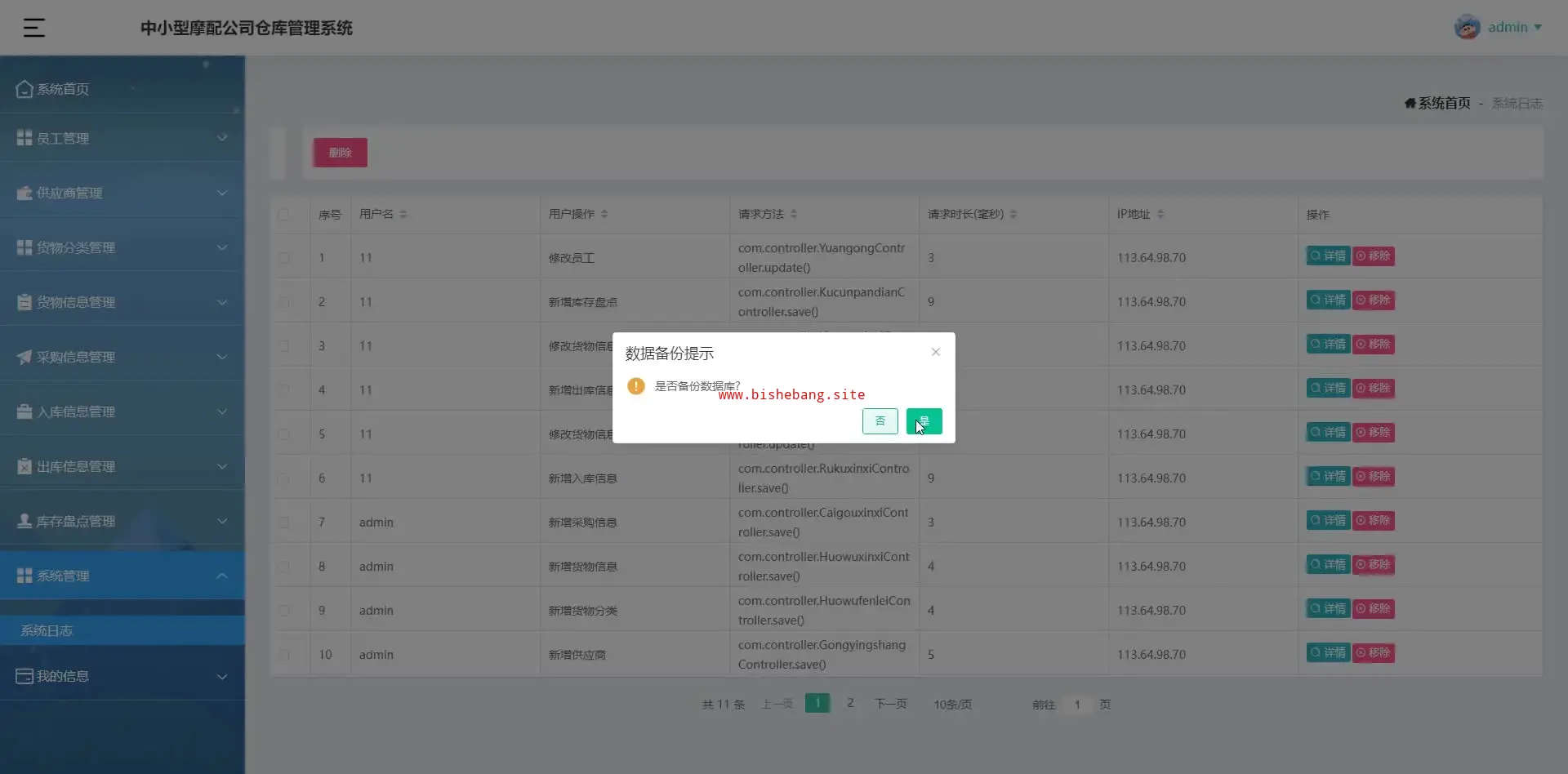Viewport: 1568px width, 774px height.
Task: Open 详情 for row 8 新增货物信息
Action: pos(1328,565)
